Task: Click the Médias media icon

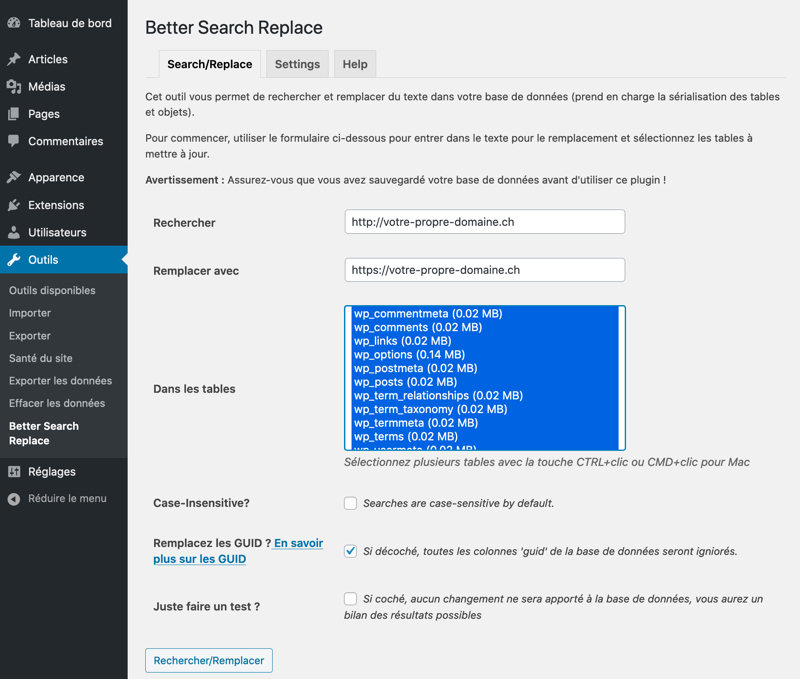Action: pyautogui.click(x=14, y=87)
